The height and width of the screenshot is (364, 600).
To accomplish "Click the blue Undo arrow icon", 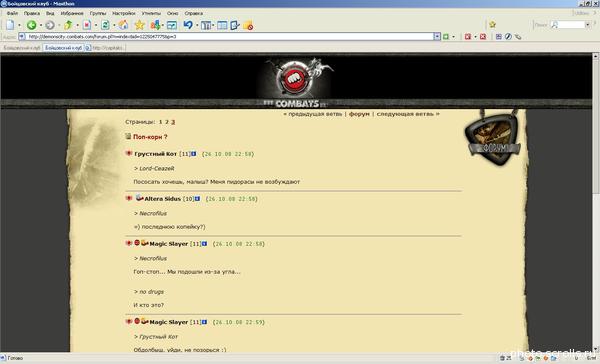I will 188,25.
